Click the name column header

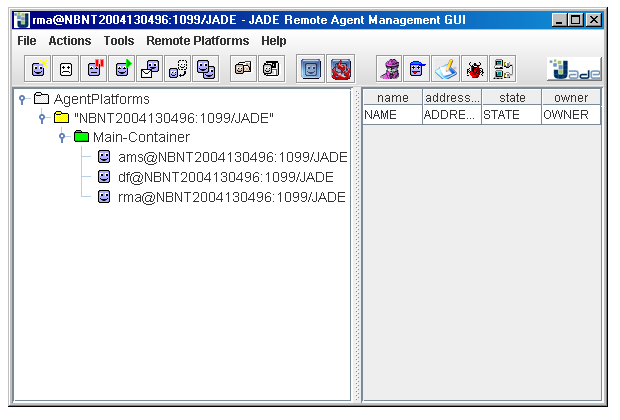pyautogui.click(x=393, y=97)
